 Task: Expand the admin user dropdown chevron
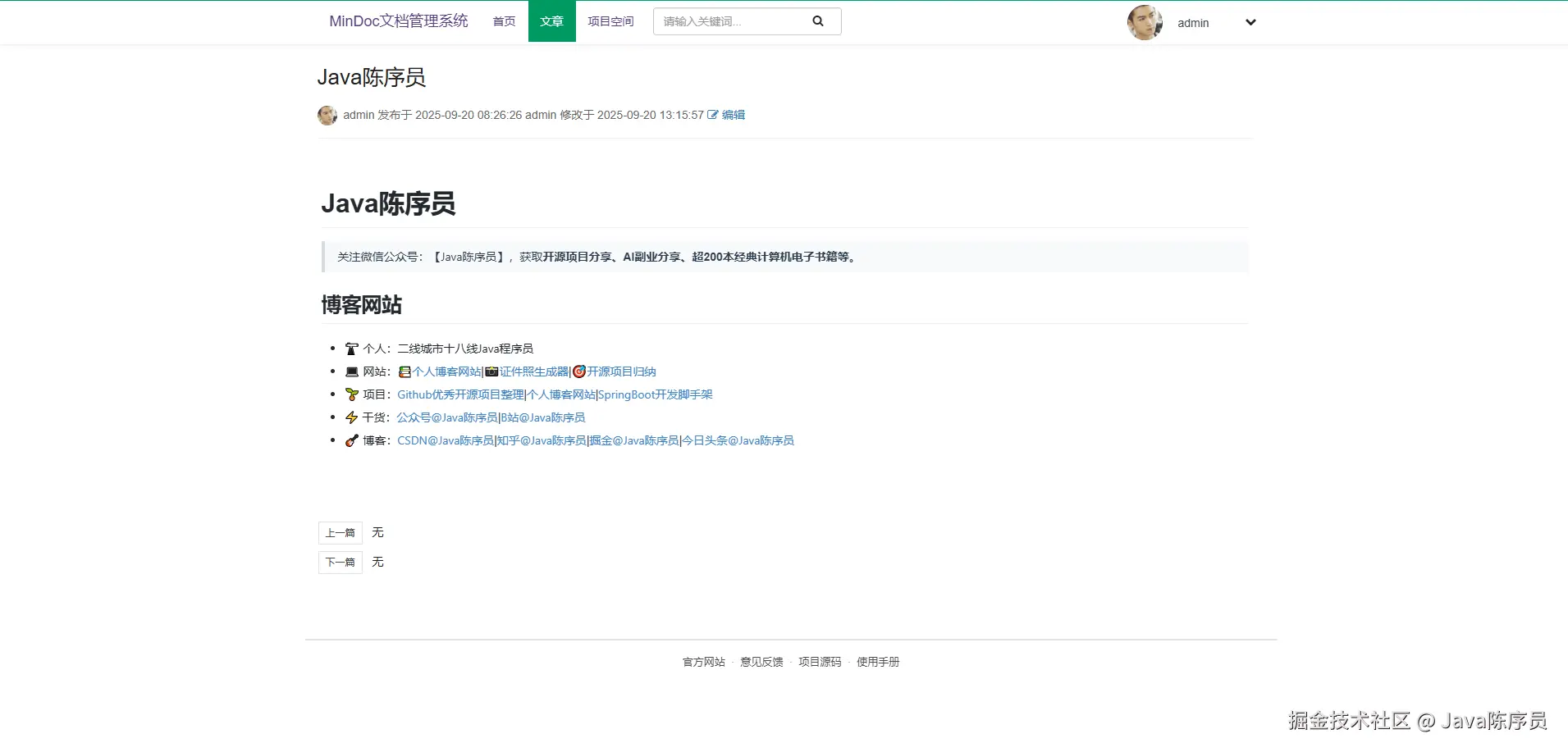click(1250, 22)
